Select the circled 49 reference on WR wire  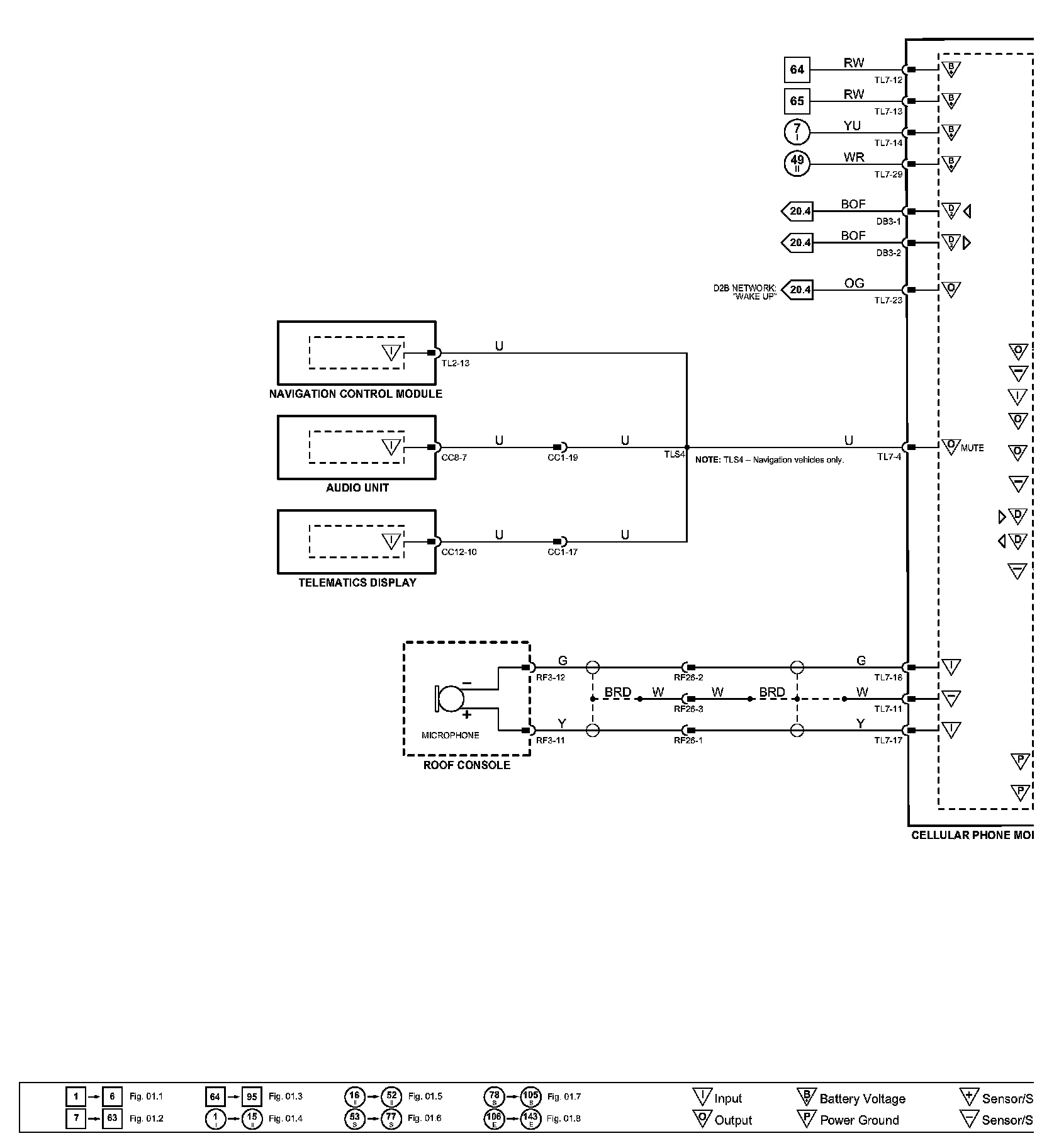point(797,164)
